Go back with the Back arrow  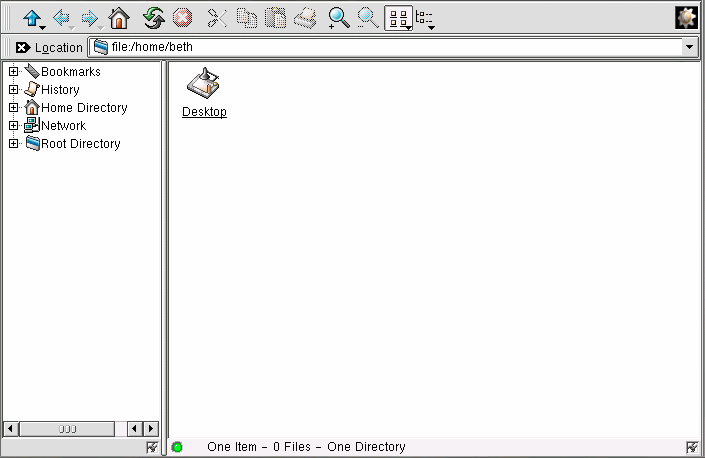point(62,17)
